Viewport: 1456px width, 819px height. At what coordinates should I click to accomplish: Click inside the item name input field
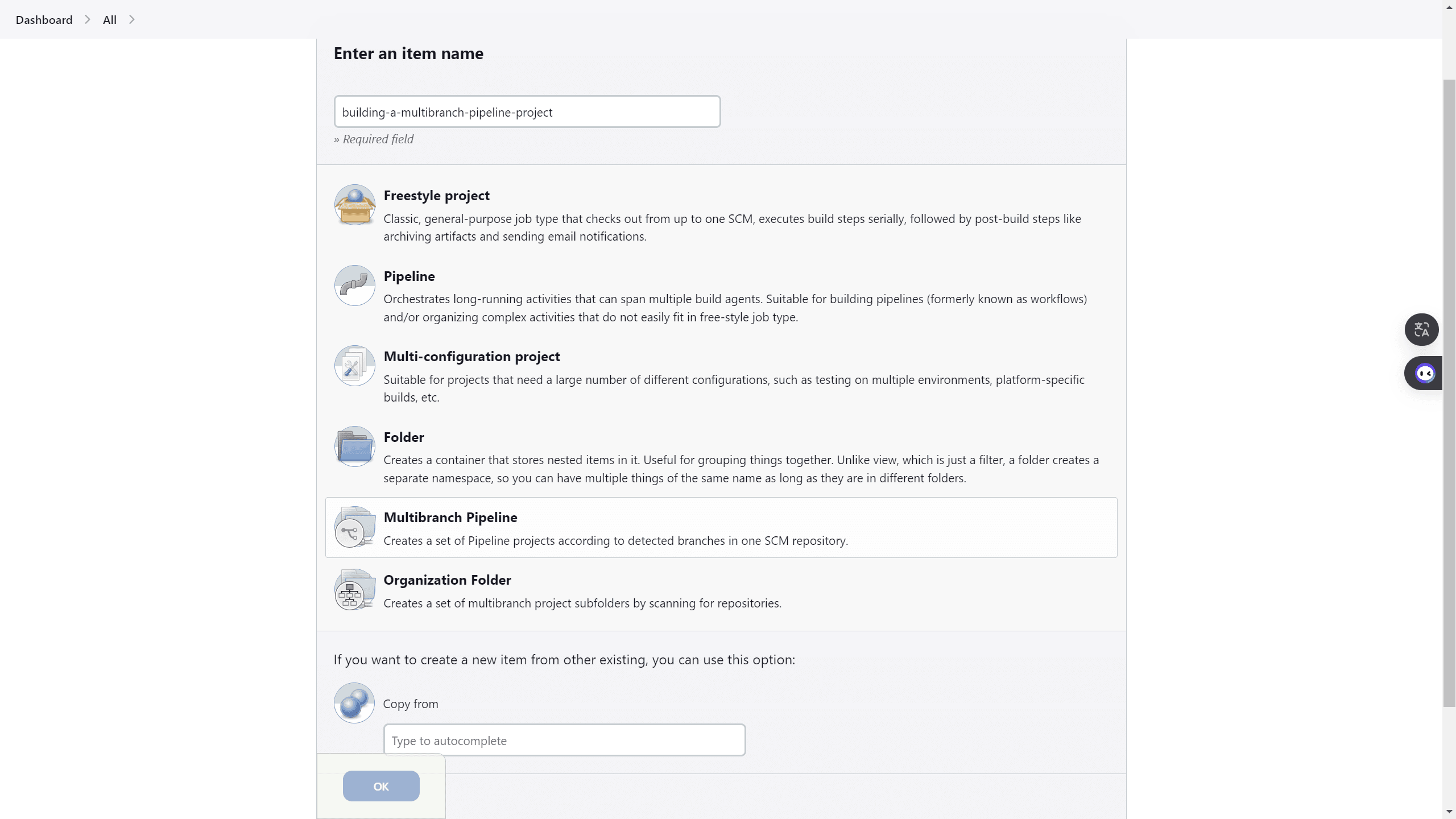(527, 111)
